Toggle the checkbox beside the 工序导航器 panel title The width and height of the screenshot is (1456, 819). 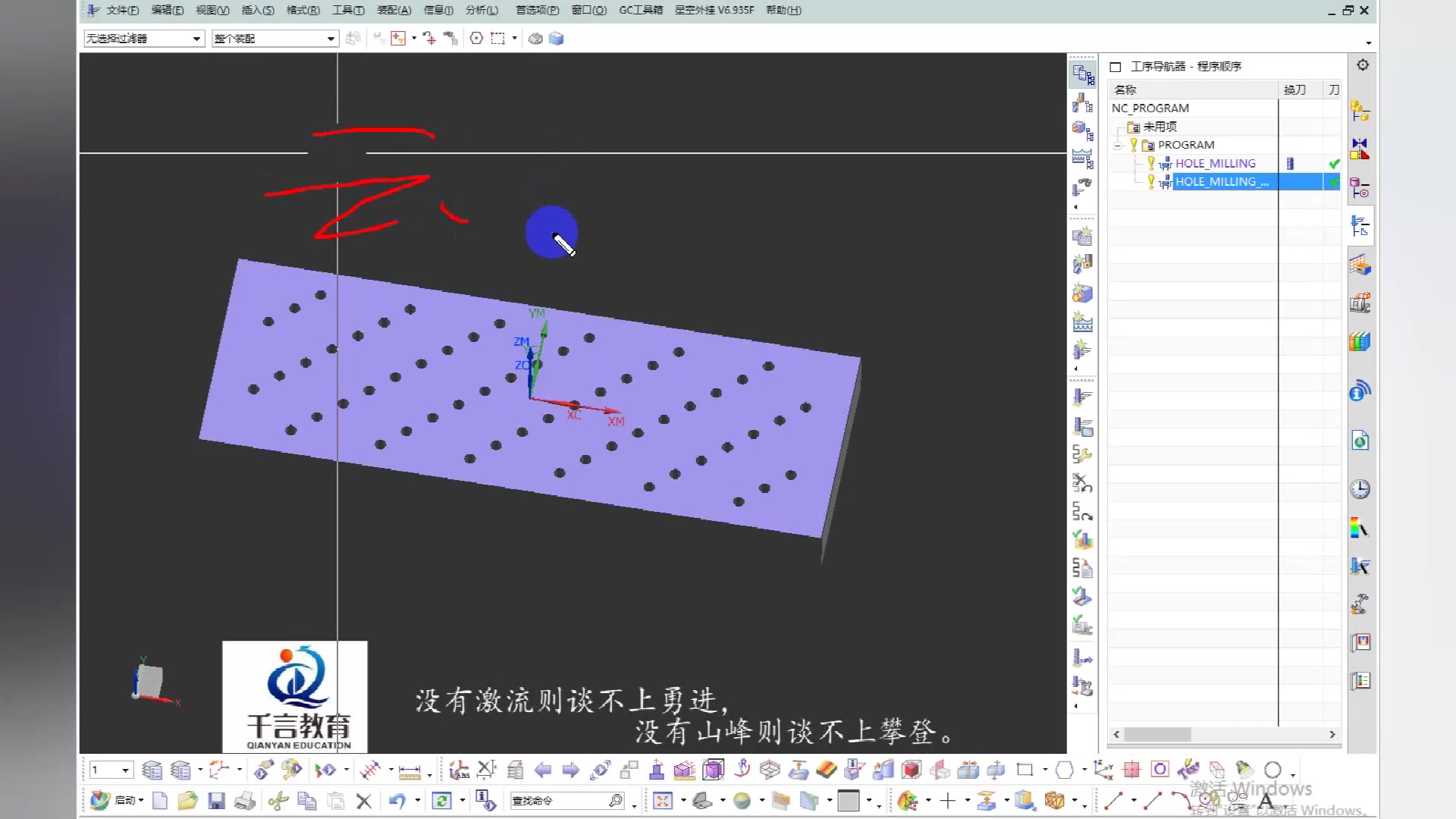pos(1115,67)
